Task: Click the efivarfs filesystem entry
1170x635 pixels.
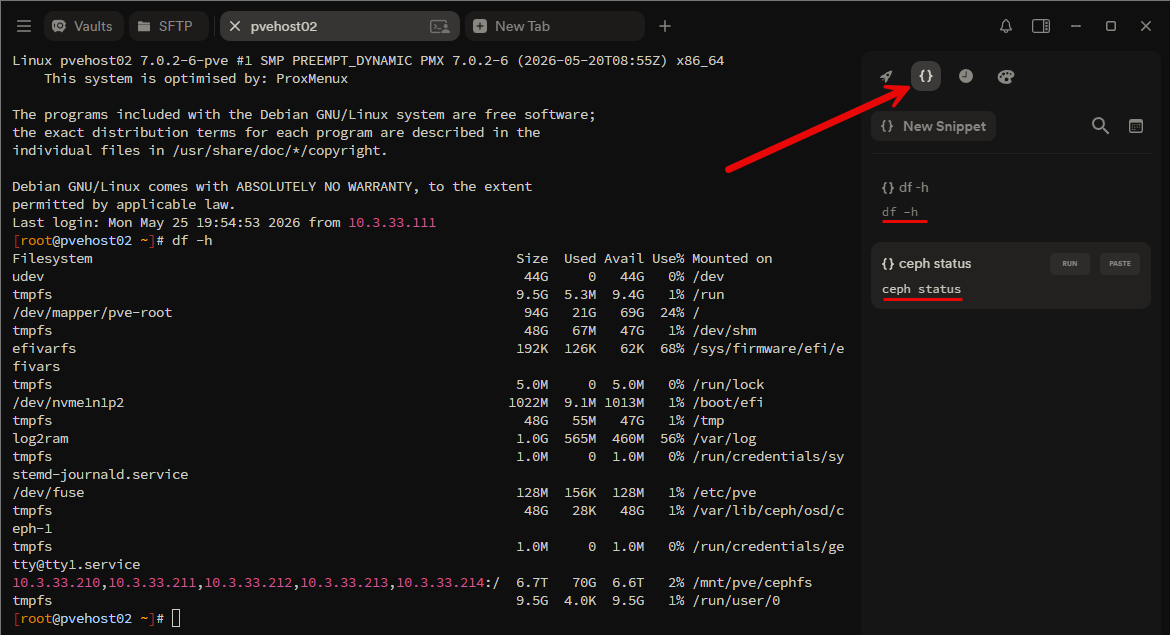Action: 44,348
